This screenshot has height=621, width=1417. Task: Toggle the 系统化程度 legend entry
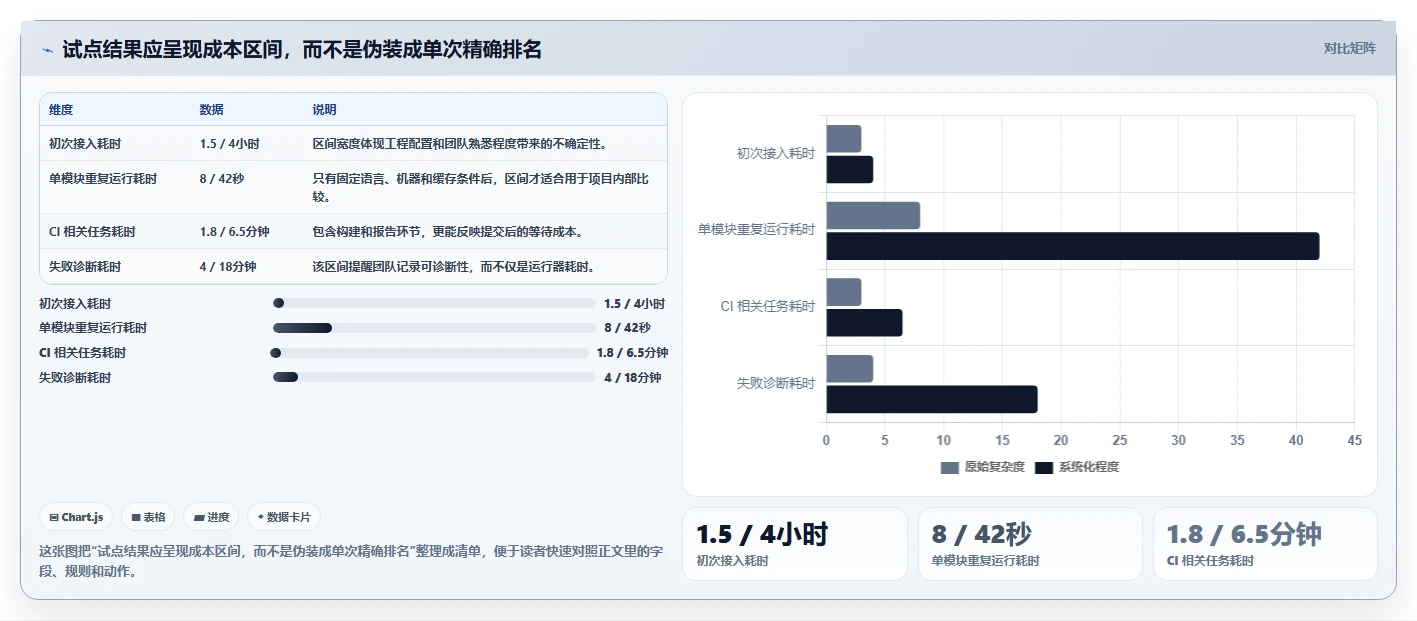pyautogui.click(x=1076, y=467)
